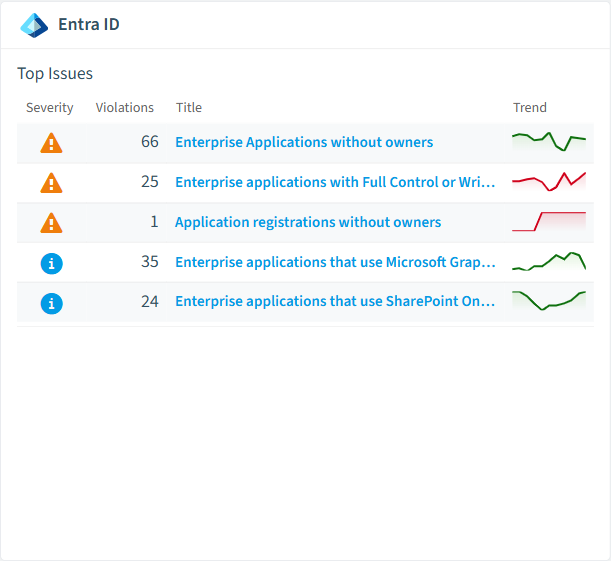Click the trend sparkline in the Microsoft Graph row
Image resolution: width=611 pixels, height=561 pixels.
549,261
